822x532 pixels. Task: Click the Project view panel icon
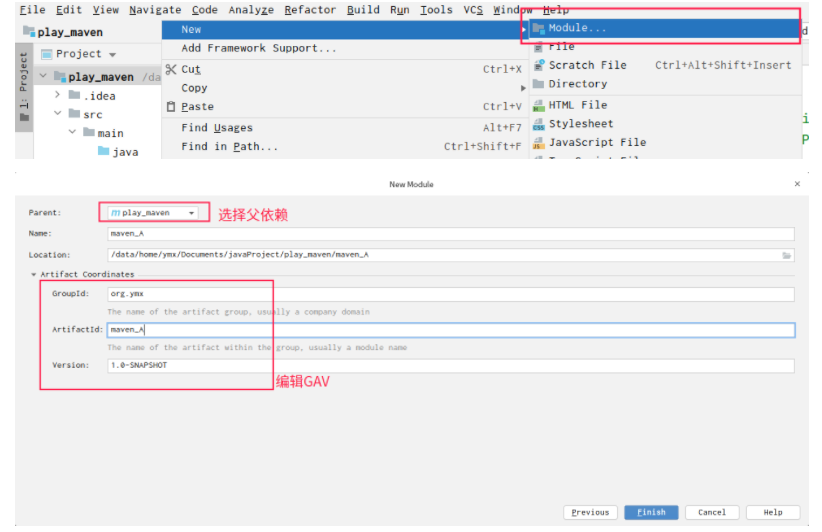click(x=47, y=54)
